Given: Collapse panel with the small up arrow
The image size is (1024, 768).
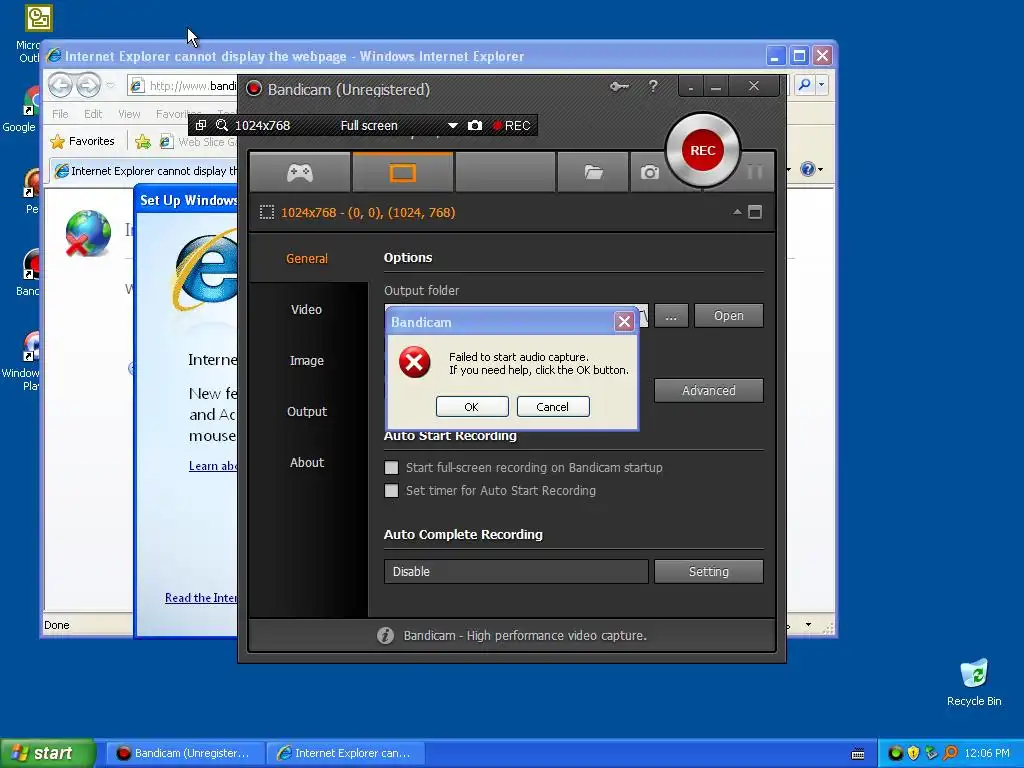Looking at the screenshot, I should (x=737, y=212).
